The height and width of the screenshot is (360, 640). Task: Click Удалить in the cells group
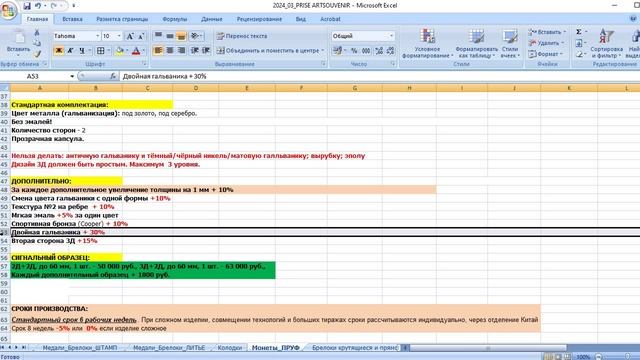tap(546, 43)
